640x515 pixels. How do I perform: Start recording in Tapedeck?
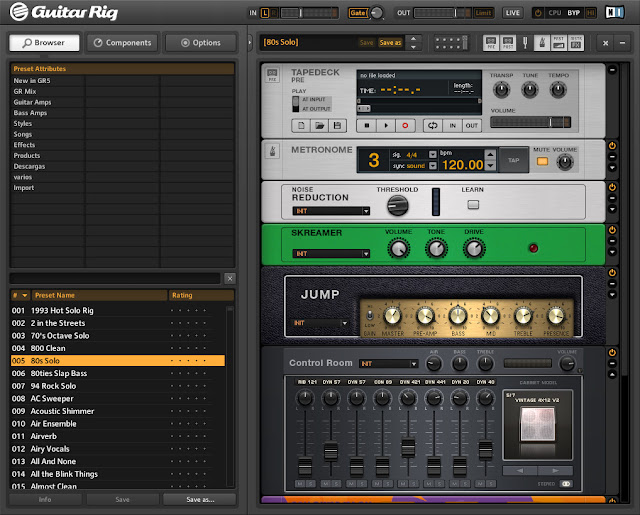[405, 126]
